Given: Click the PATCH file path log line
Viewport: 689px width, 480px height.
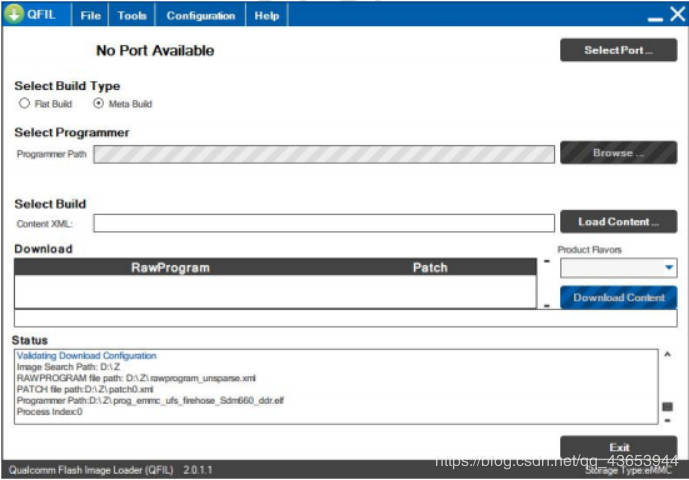Looking at the screenshot, I should click(x=85, y=389).
